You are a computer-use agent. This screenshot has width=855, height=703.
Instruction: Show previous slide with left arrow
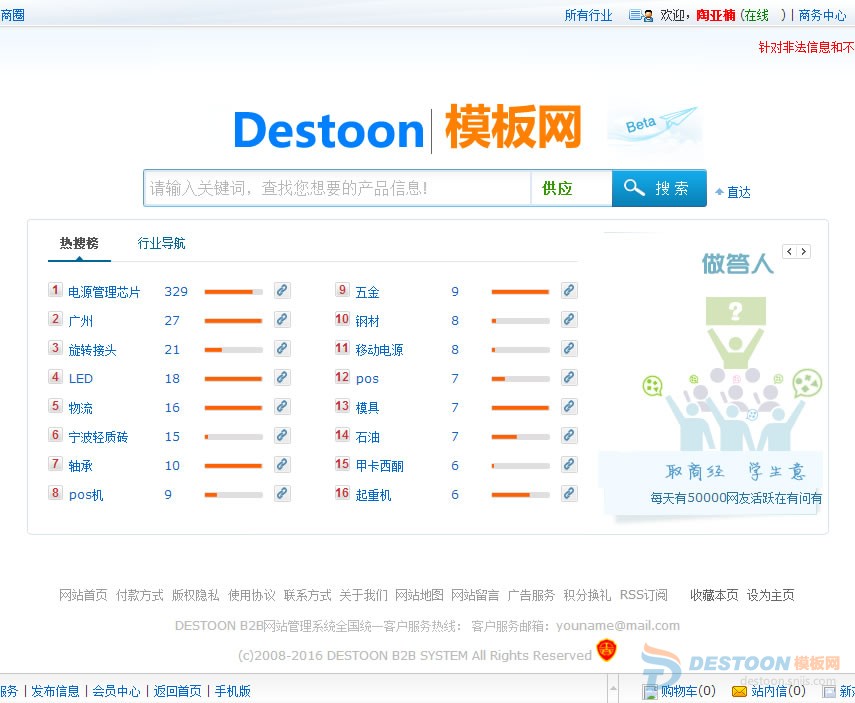[x=789, y=251]
